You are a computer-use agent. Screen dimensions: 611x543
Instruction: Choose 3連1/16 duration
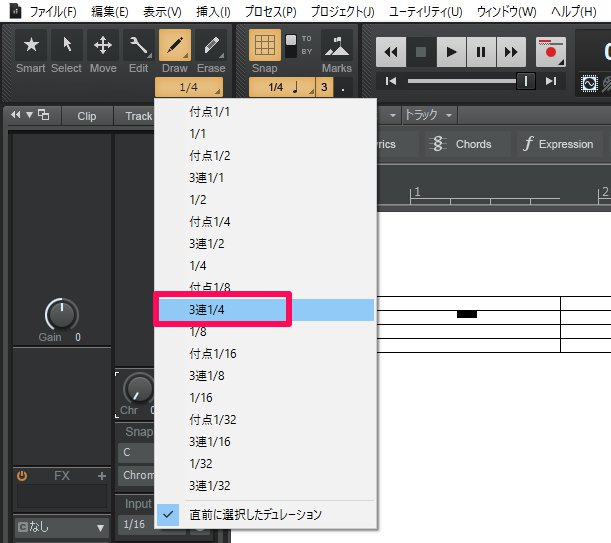tap(265, 442)
